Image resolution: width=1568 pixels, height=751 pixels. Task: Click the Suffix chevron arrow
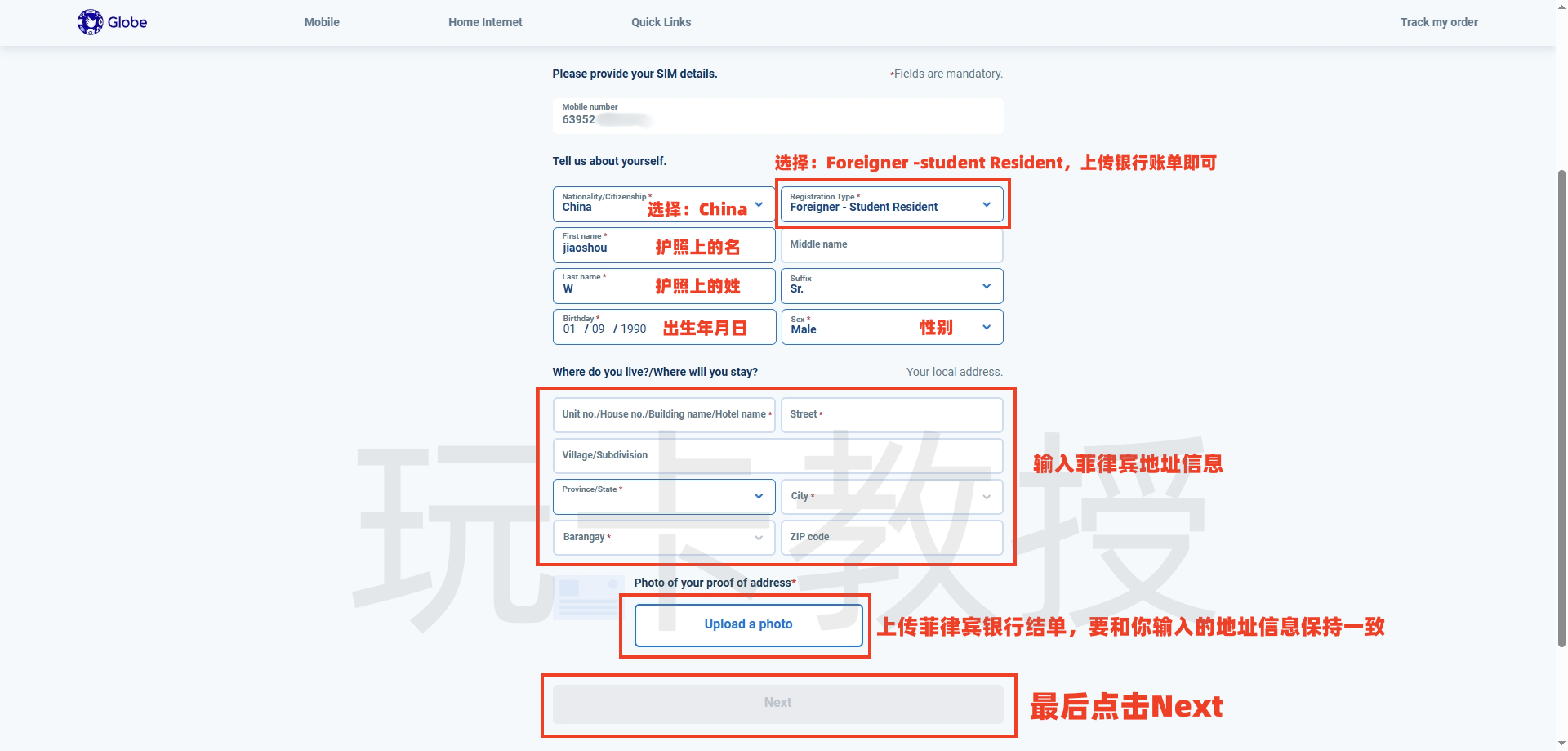[987, 286]
